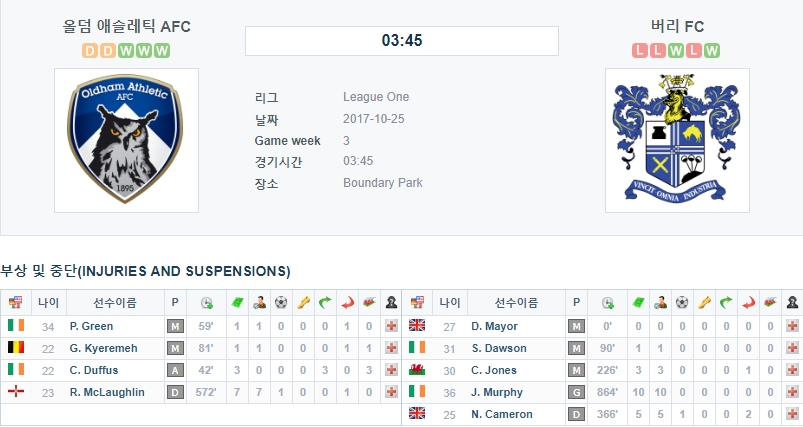Screen dimensions: 803x427
Task: Open player R. McLaughlin
Action: (x=107, y=392)
